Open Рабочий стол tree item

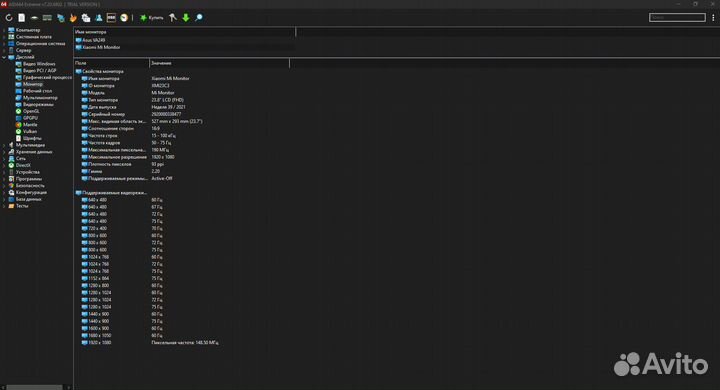coord(37,91)
